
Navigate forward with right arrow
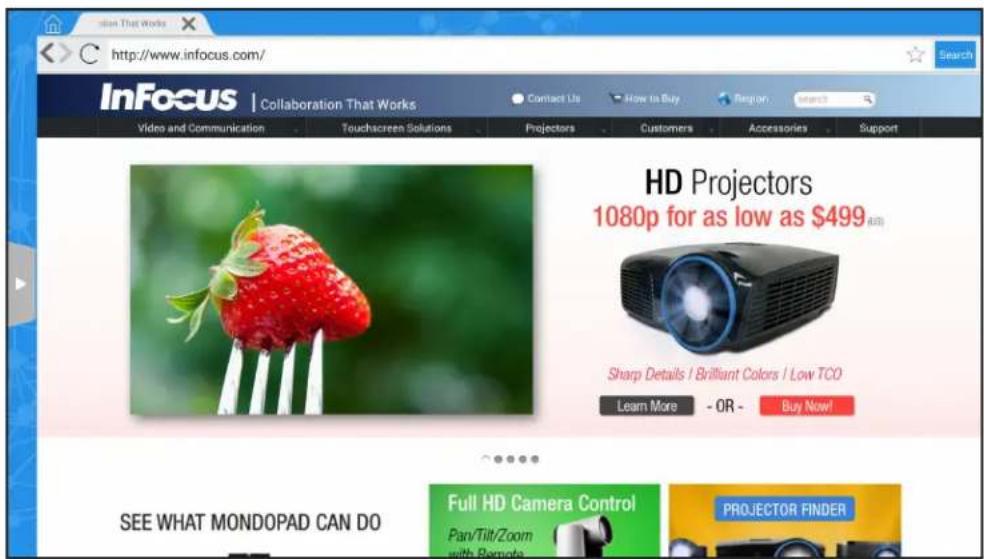point(66,54)
